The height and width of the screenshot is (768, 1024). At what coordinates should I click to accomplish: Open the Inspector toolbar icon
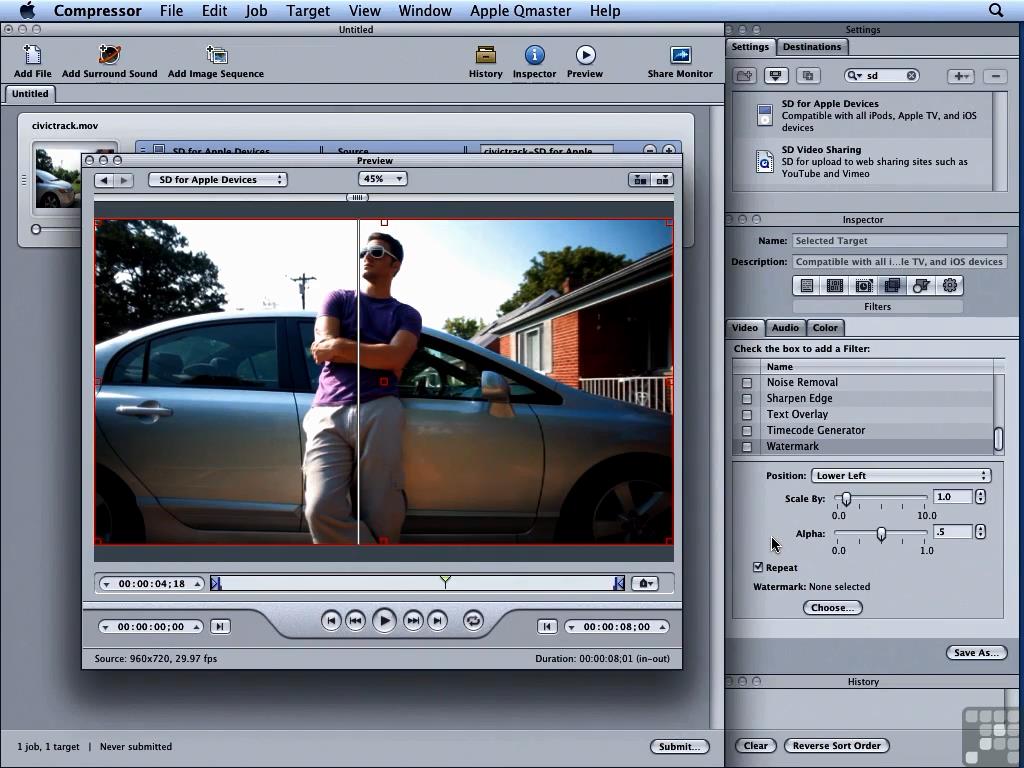pyautogui.click(x=534, y=55)
